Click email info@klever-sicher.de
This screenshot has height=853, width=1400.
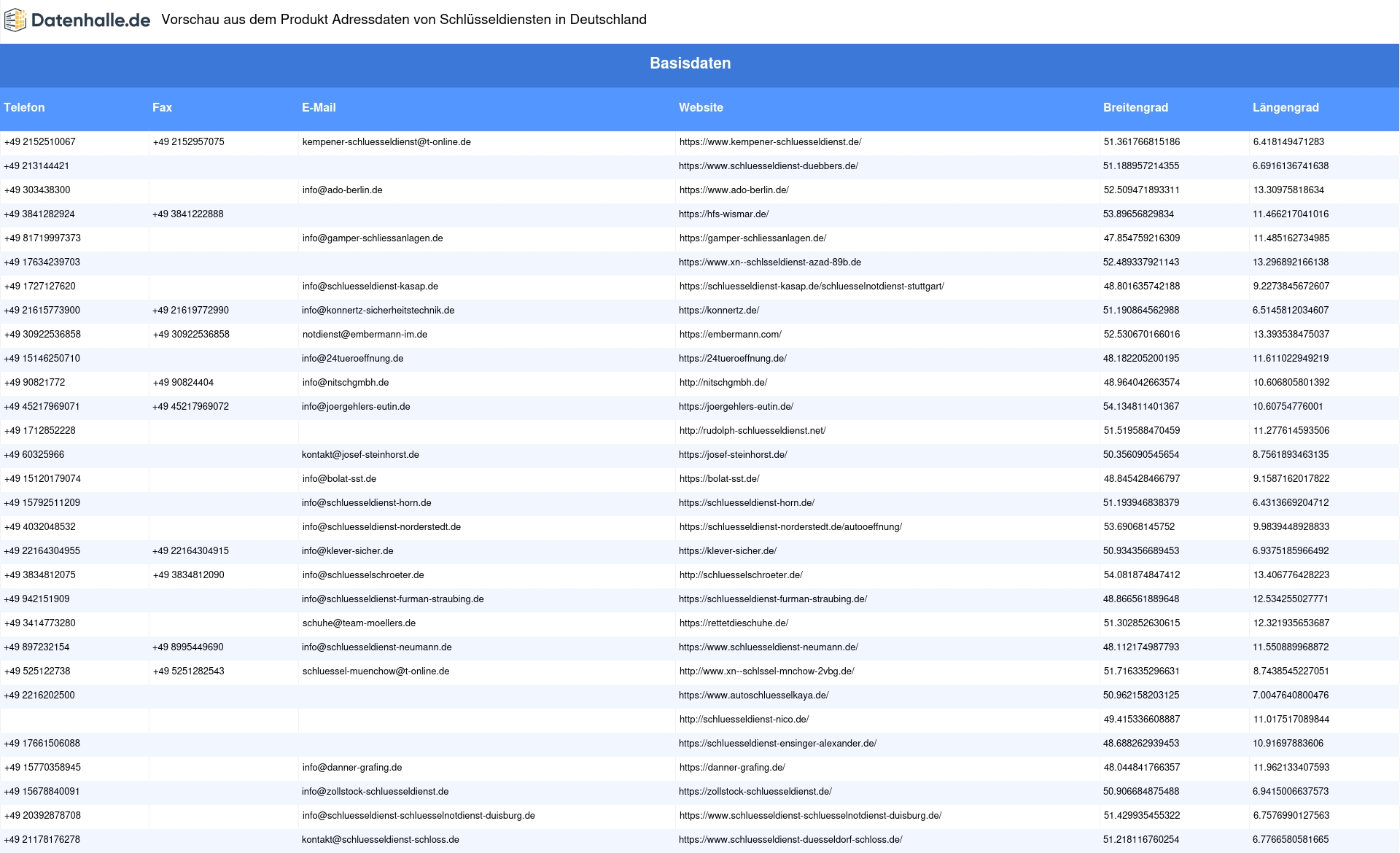[347, 551]
